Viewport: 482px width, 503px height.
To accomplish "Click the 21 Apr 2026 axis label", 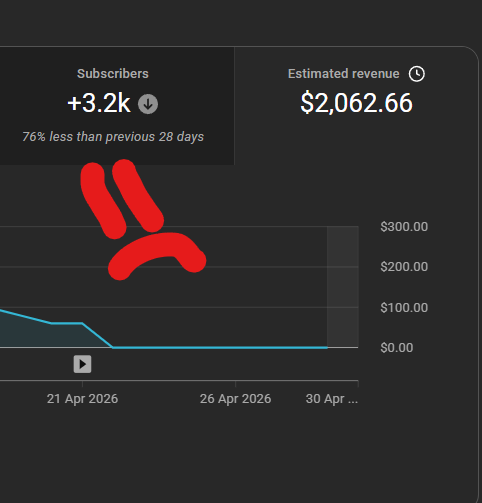I will (82, 399).
